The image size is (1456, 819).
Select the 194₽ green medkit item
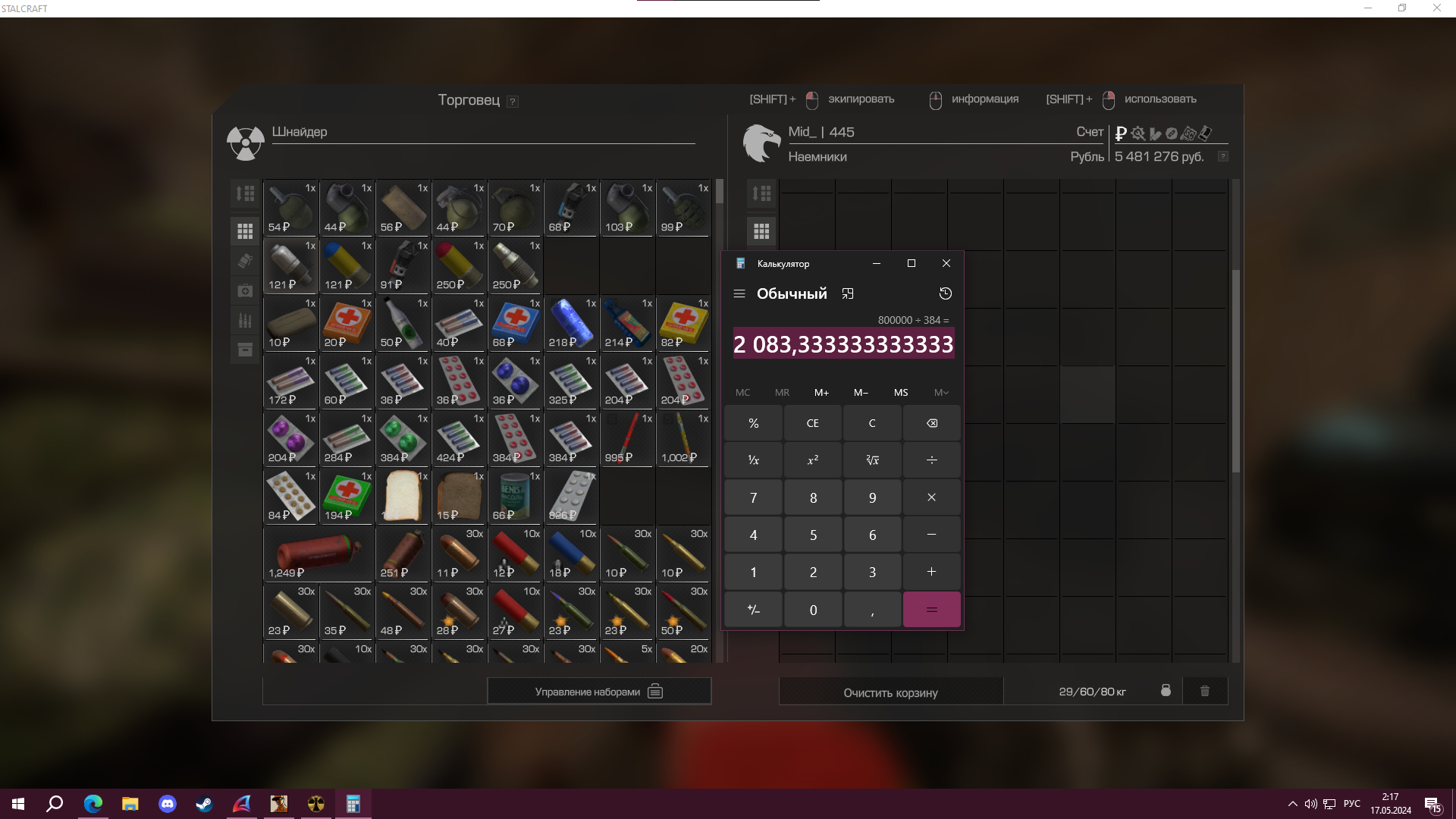coord(347,497)
